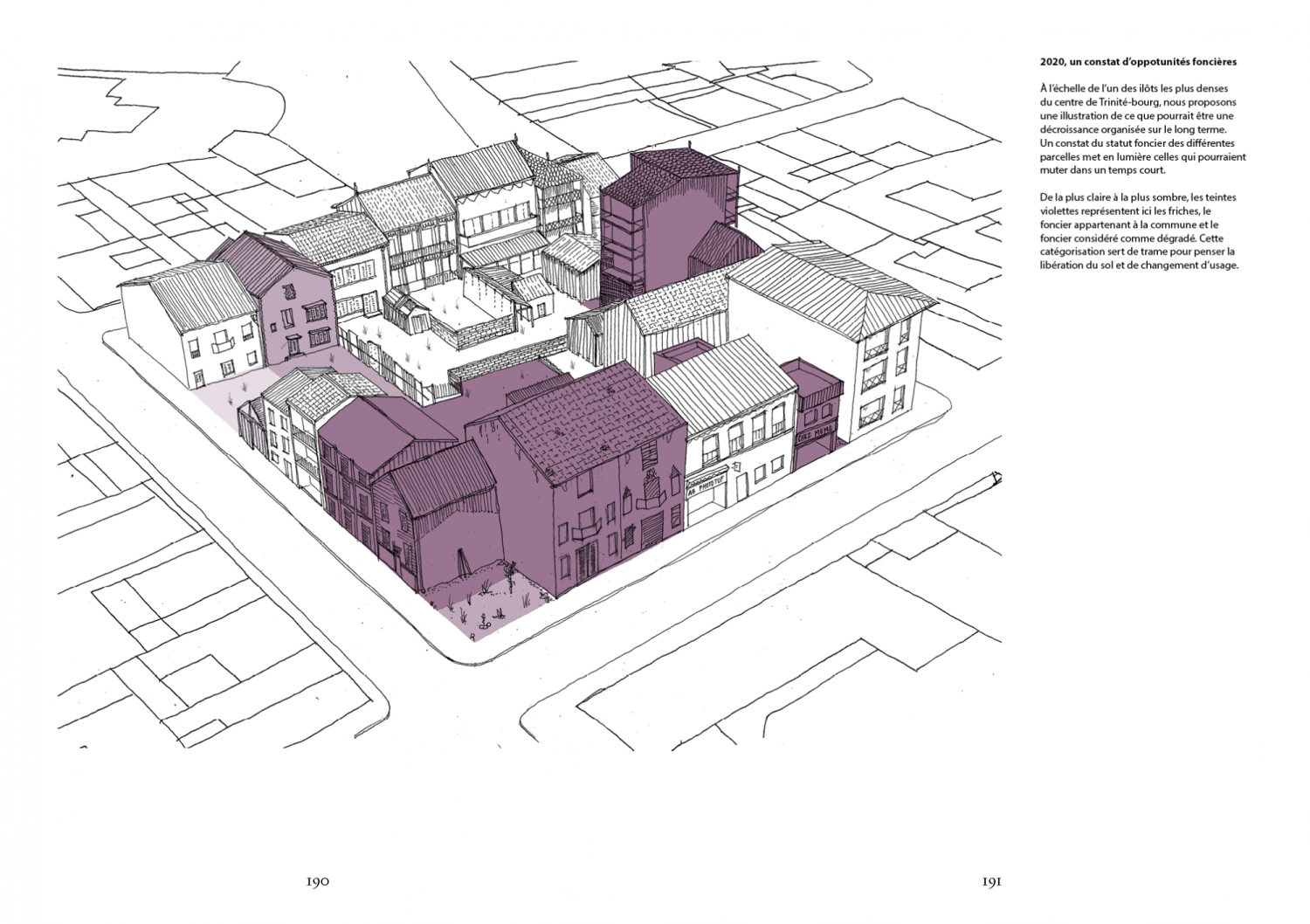Click the page number 190
The width and height of the screenshot is (1310, 924).
pyautogui.click(x=317, y=882)
